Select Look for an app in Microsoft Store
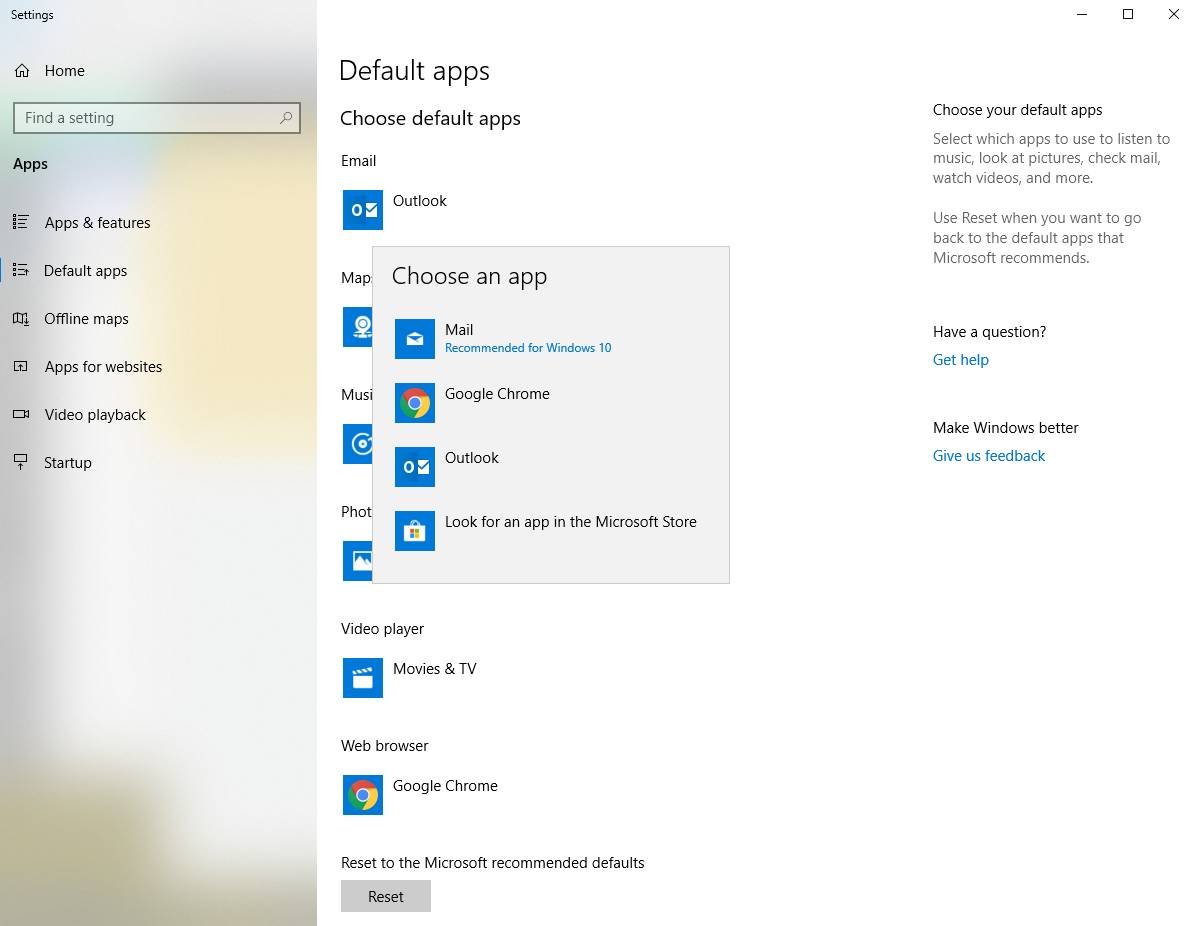Screen dimensions: 1193x926 pos(570,522)
